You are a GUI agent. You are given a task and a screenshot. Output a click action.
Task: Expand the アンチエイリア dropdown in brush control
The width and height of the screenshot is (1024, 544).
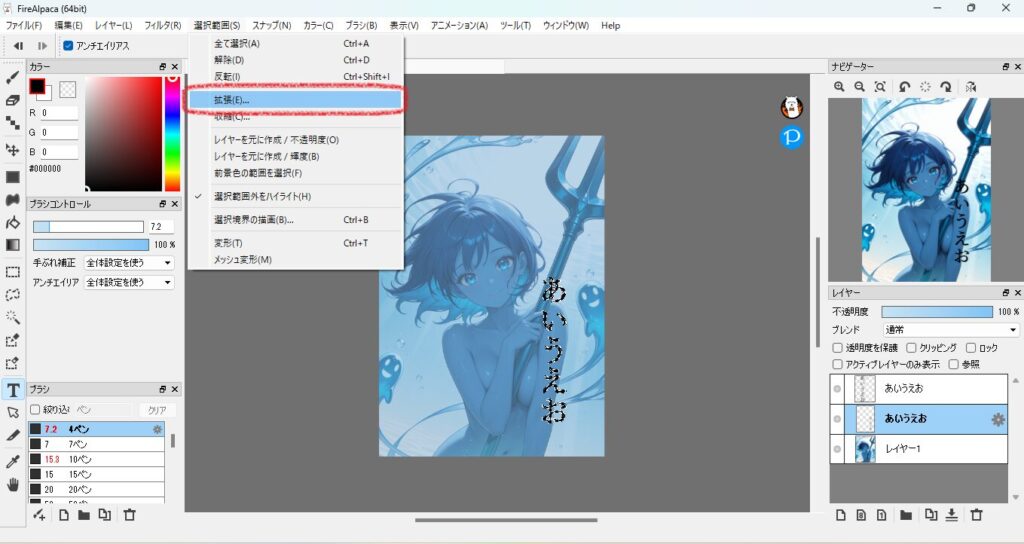[129, 282]
